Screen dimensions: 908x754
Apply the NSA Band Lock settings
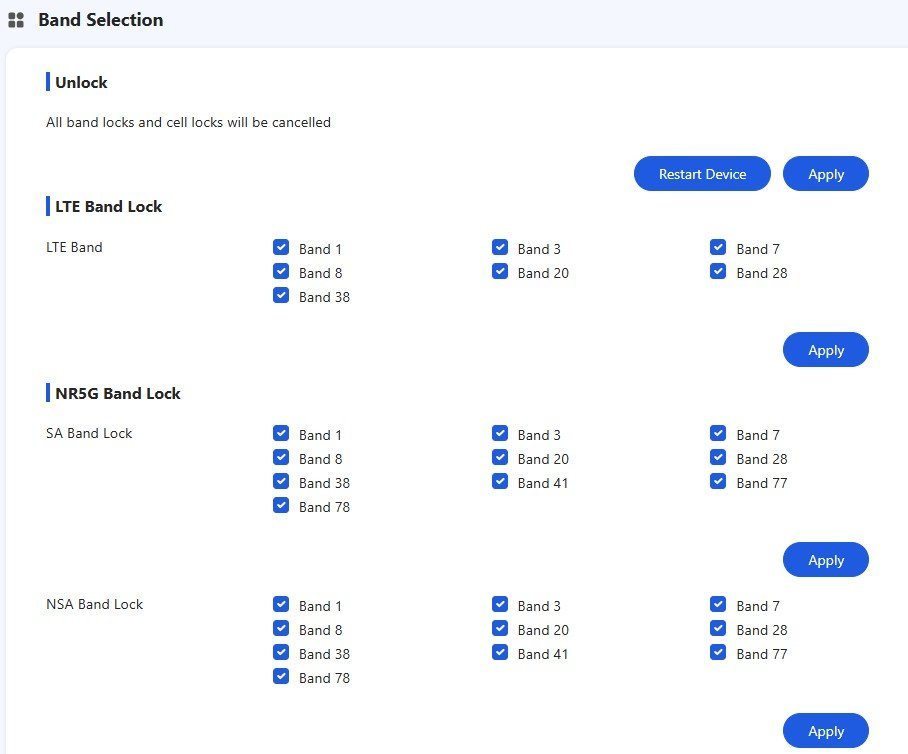825,731
